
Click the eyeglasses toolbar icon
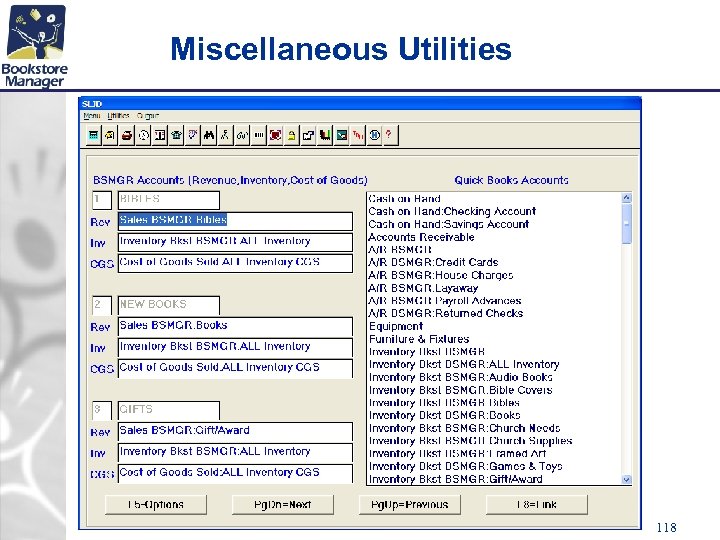242,135
